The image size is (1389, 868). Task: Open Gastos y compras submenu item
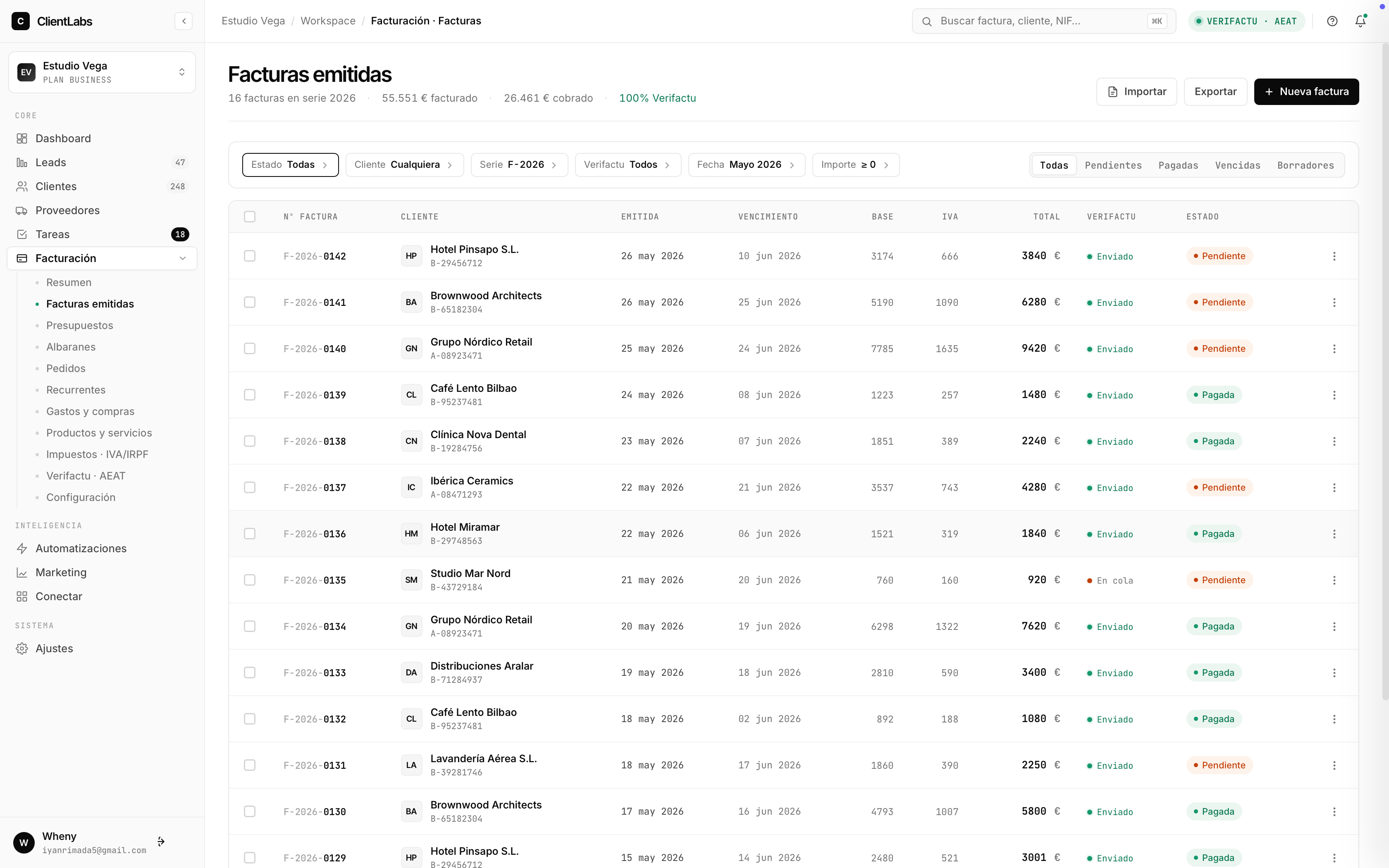click(x=90, y=412)
